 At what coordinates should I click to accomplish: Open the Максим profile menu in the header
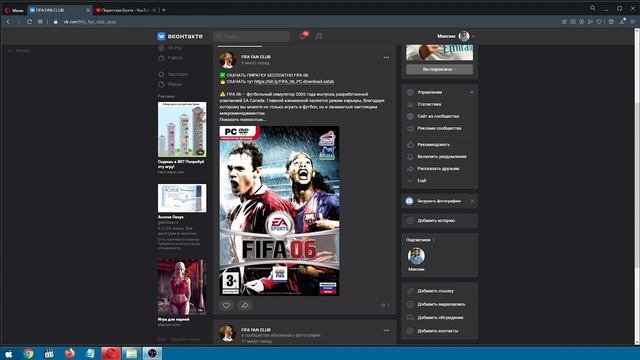pyautogui.click(x=456, y=36)
